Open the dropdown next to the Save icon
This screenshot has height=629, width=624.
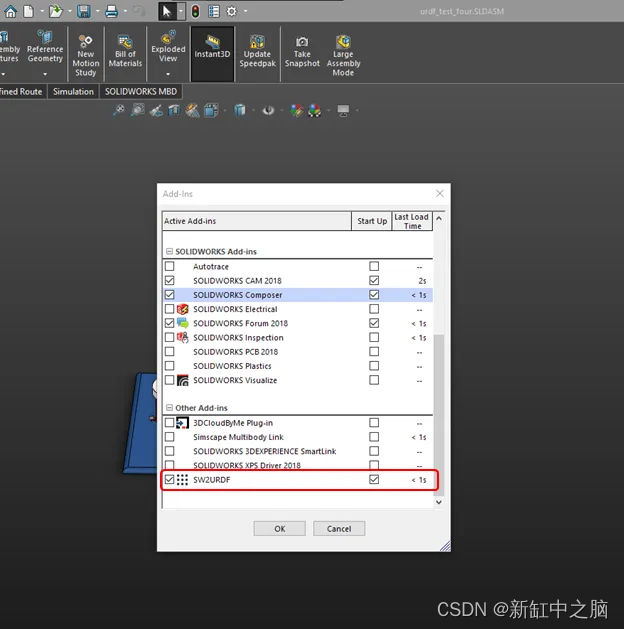coord(97,11)
